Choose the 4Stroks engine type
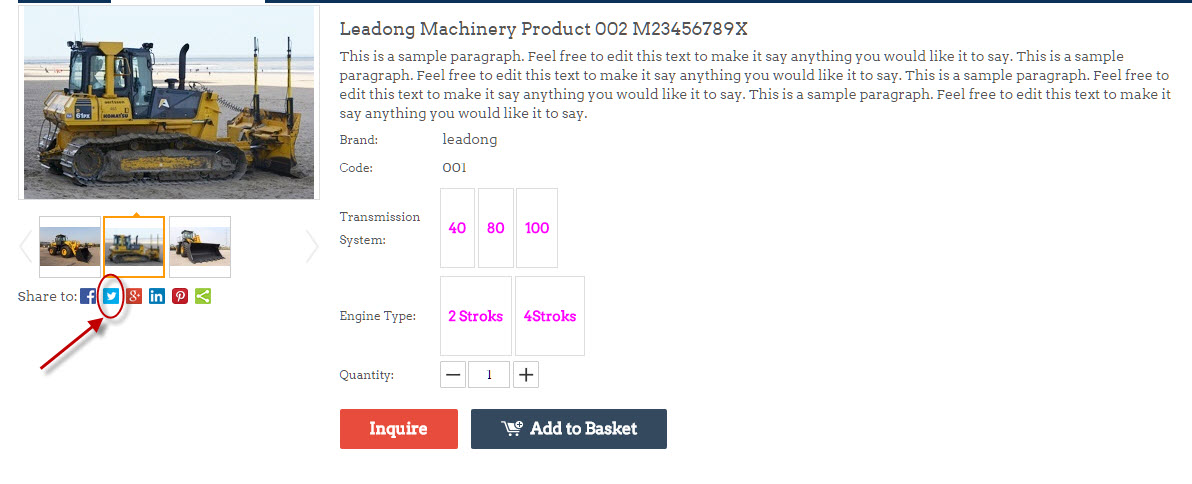This screenshot has width=1192, height=484. tap(550, 316)
